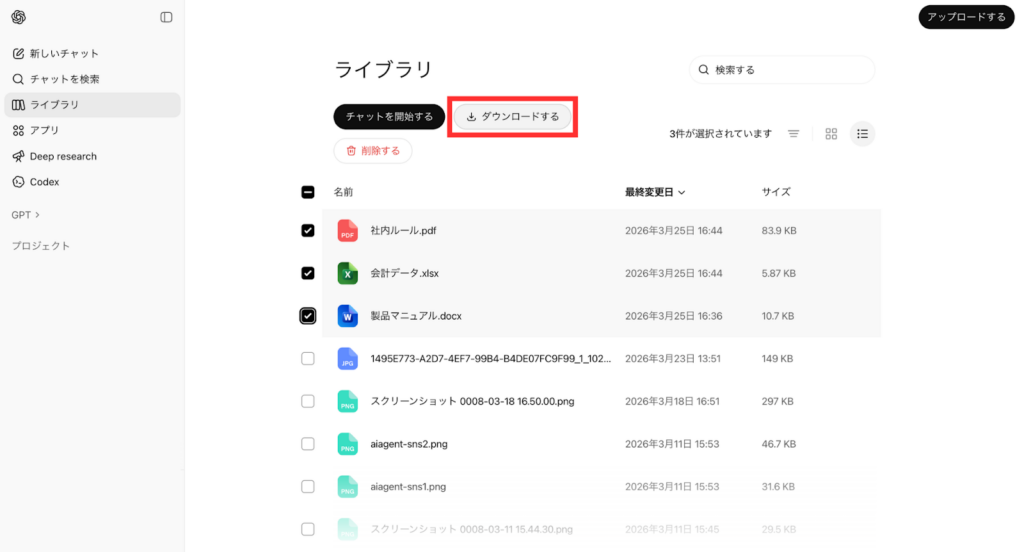
Task: Sort by 最終変更日 column dropdown
Action: (655, 192)
